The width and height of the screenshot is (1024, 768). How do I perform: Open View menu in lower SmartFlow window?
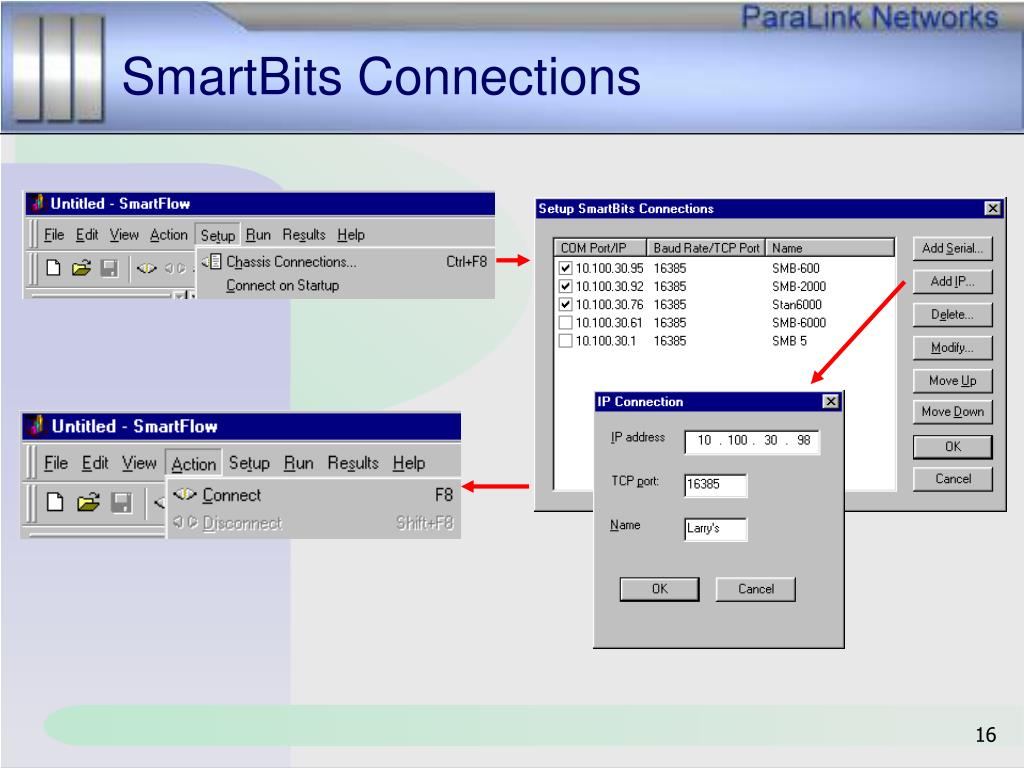click(139, 463)
